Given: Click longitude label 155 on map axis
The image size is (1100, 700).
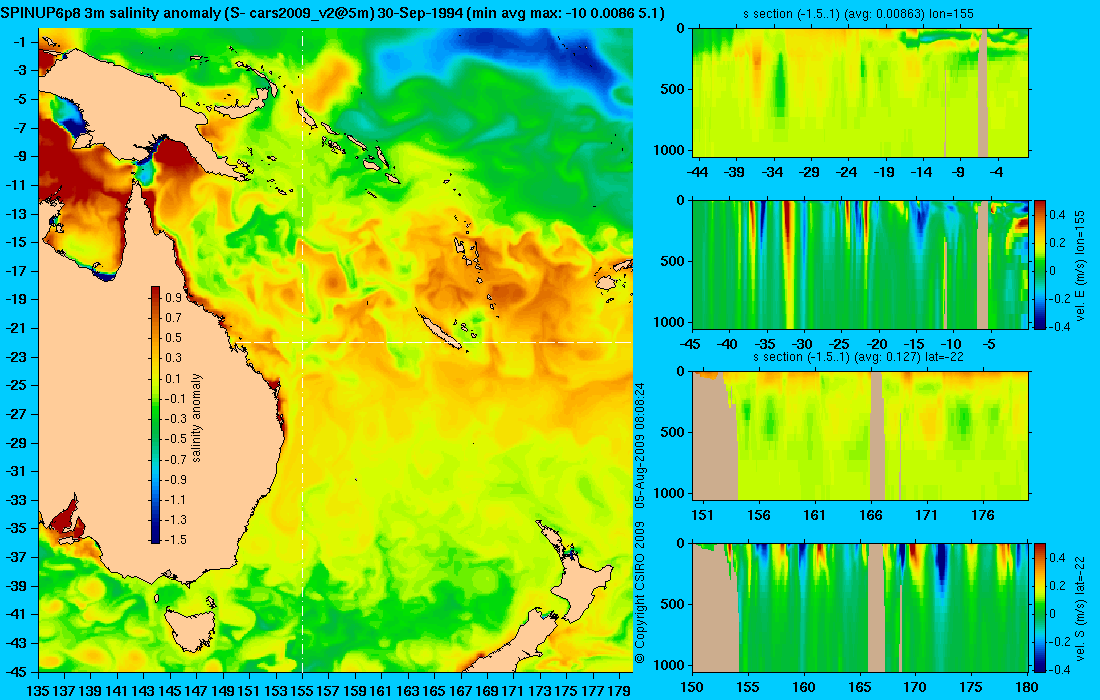Looking at the screenshot, I should coord(302,691).
